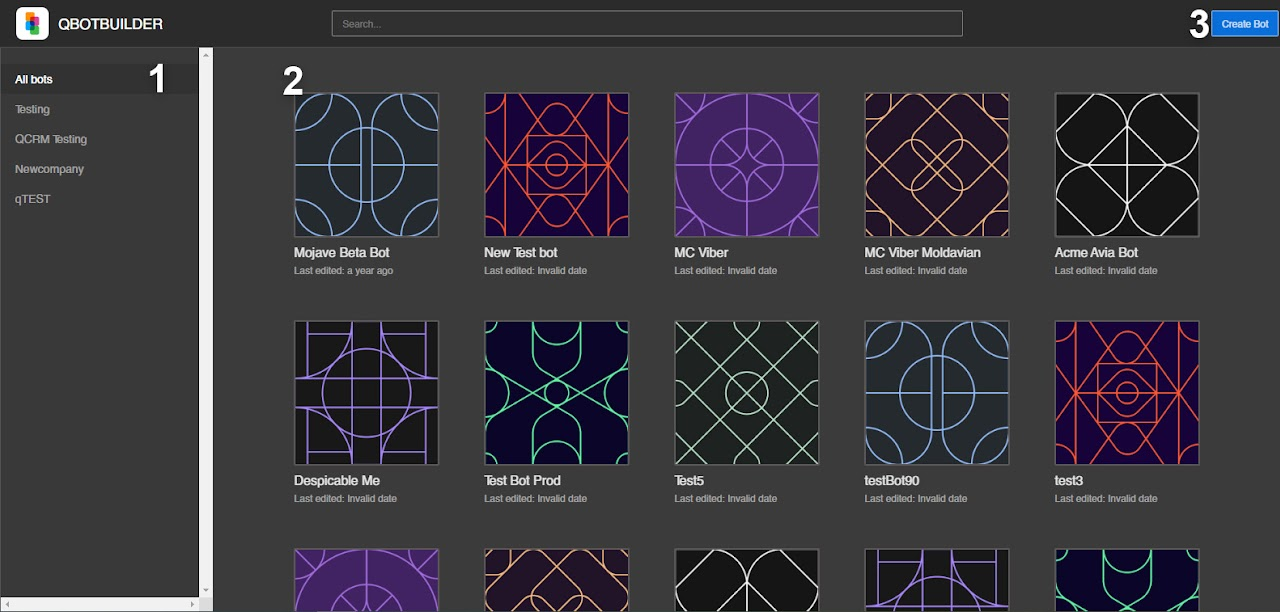Click the sidebar scroll down arrow

pyautogui.click(x=206, y=590)
